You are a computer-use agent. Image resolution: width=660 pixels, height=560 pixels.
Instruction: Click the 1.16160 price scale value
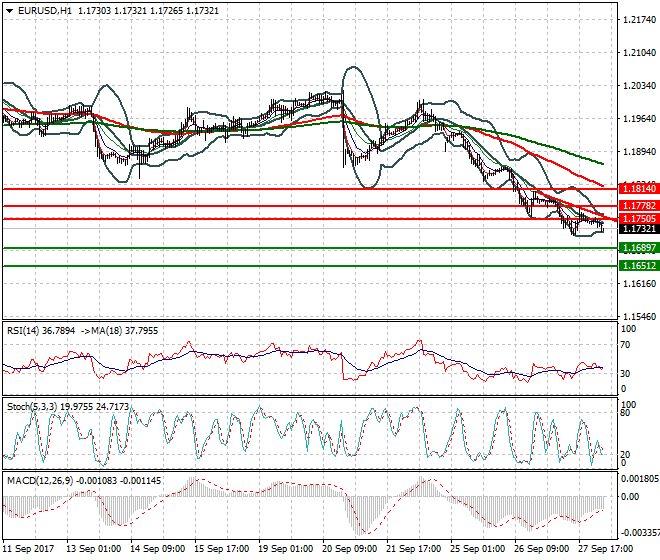point(639,284)
